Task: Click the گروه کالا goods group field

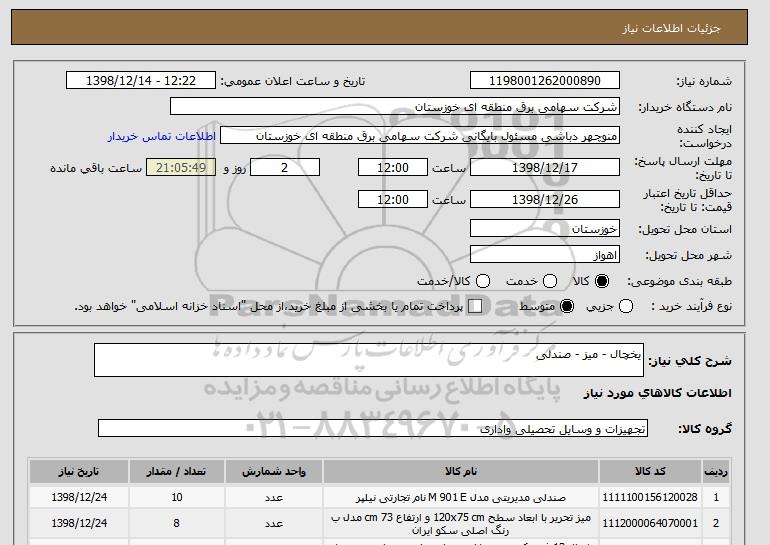Action: pyautogui.click(x=373, y=429)
